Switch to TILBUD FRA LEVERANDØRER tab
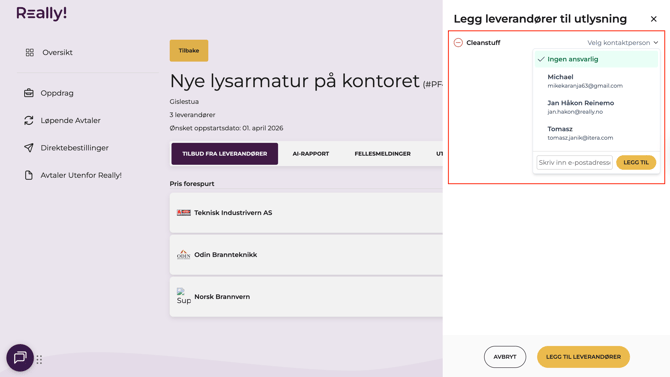The image size is (670, 377). 225,154
